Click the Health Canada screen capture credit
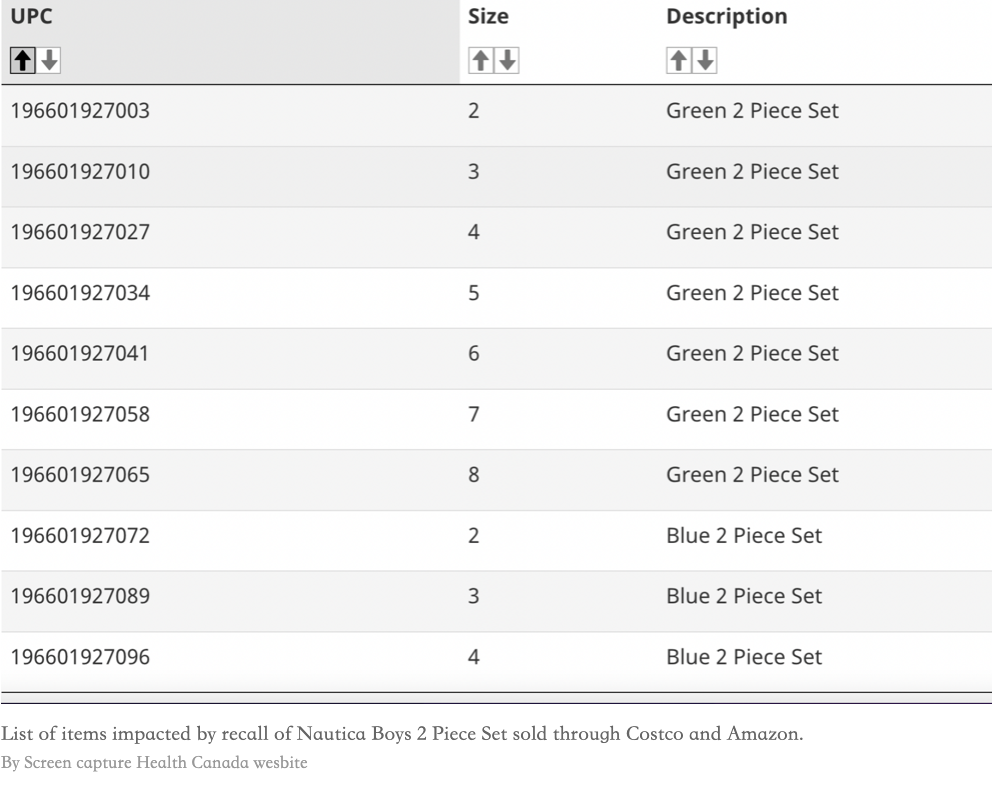 point(154,762)
